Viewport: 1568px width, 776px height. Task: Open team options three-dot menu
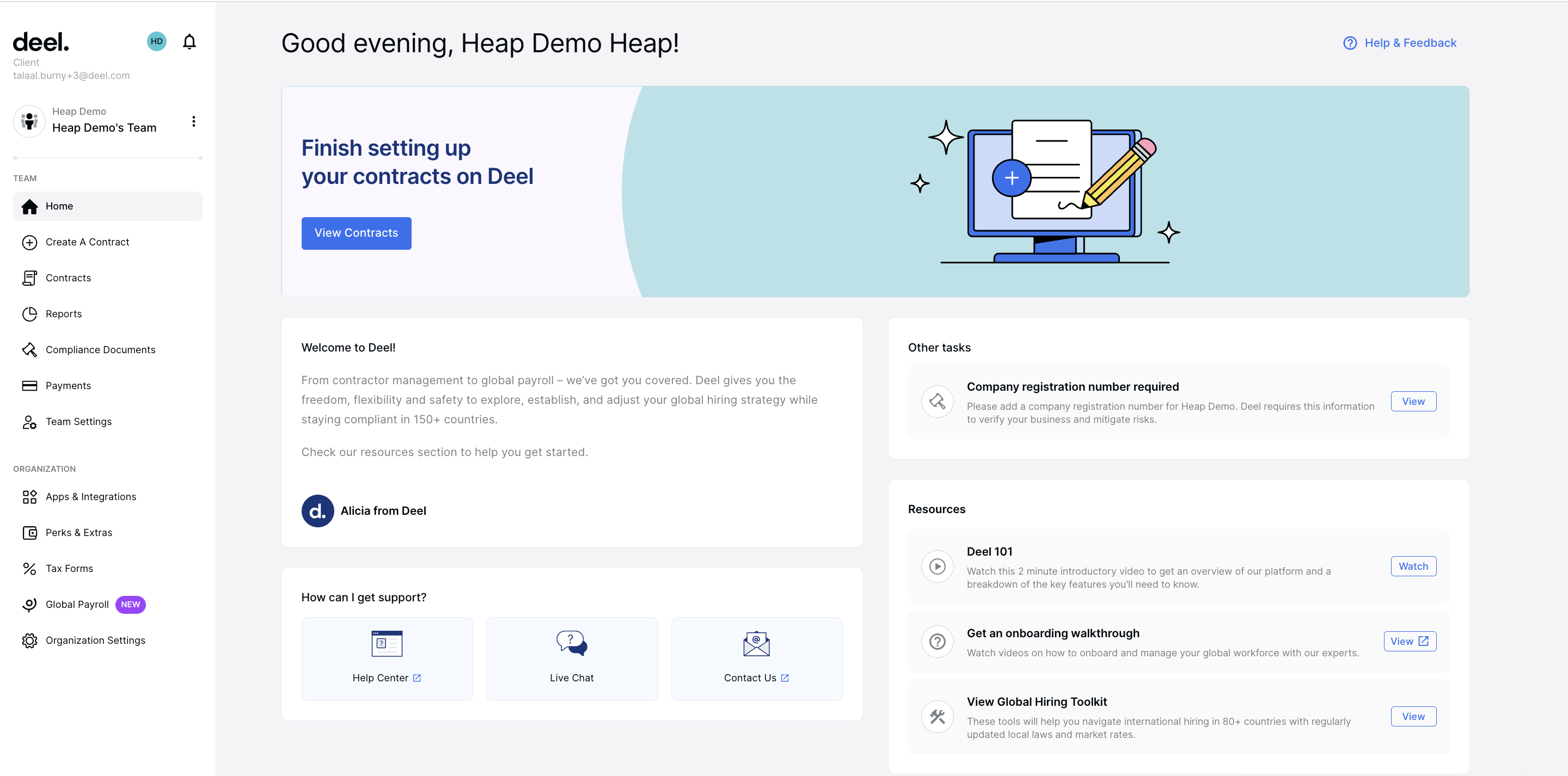[194, 121]
